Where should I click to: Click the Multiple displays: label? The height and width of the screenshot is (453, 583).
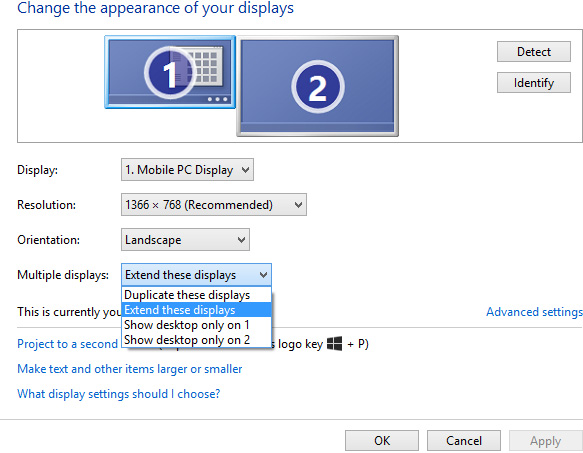click(x=63, y=275)
